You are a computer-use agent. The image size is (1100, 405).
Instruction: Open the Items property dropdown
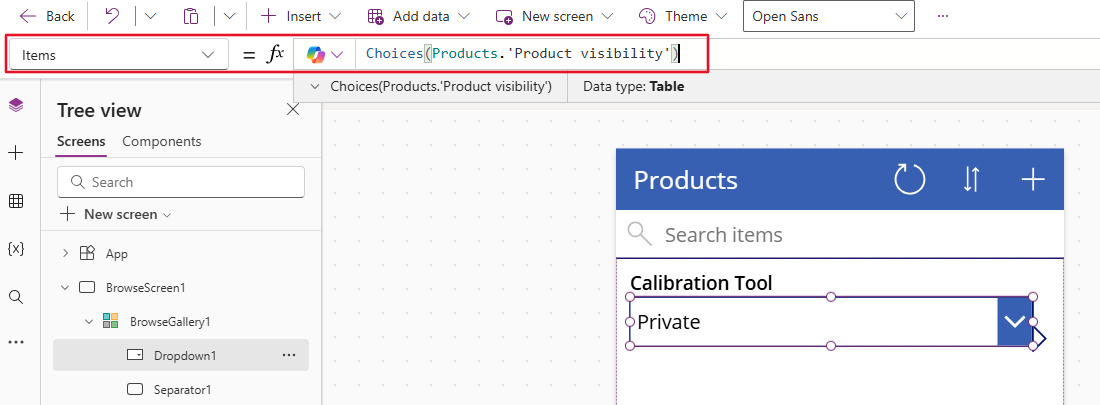[118, 55]
